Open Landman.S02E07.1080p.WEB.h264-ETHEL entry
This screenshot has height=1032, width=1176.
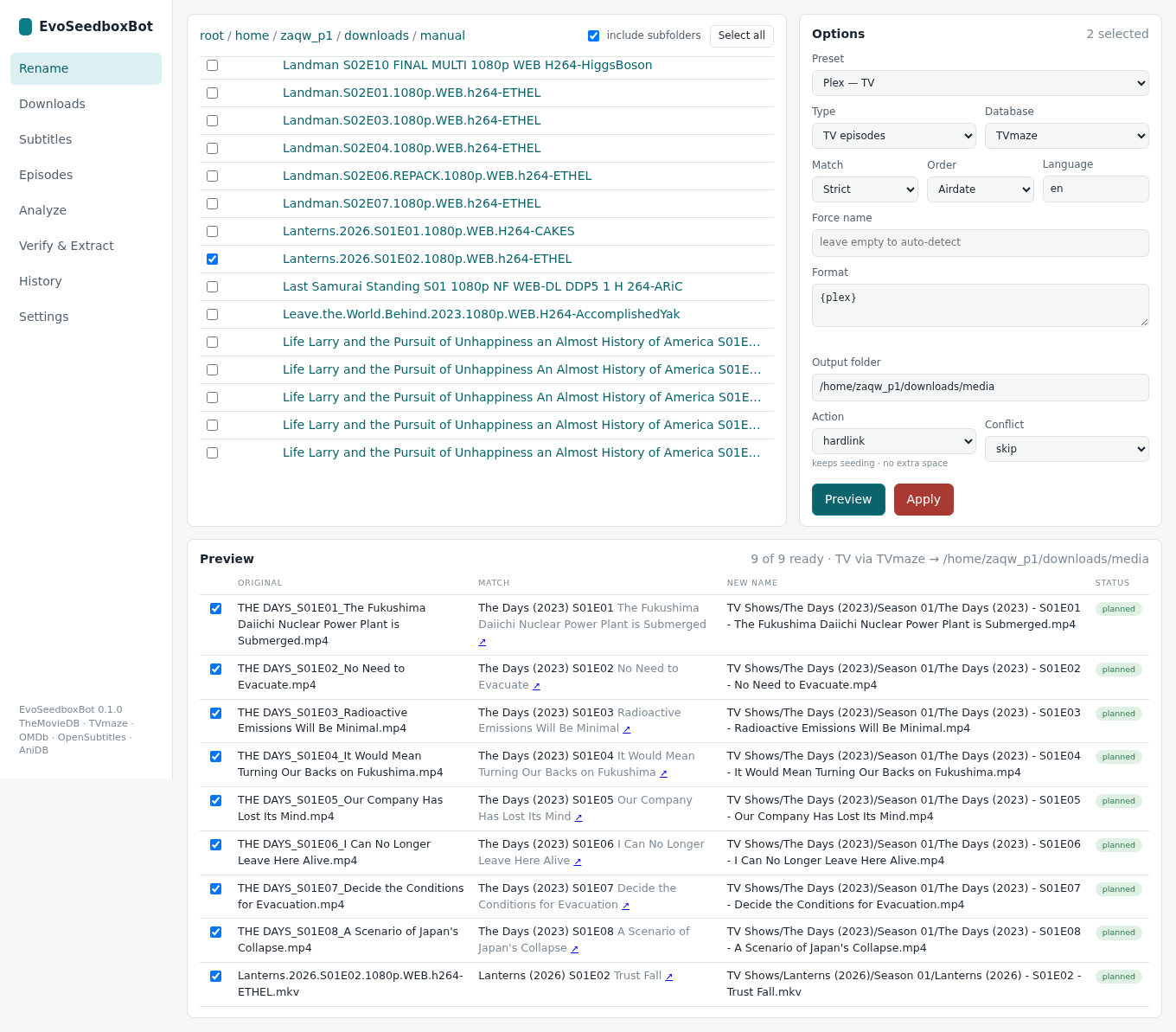click(x=412, y=203)
